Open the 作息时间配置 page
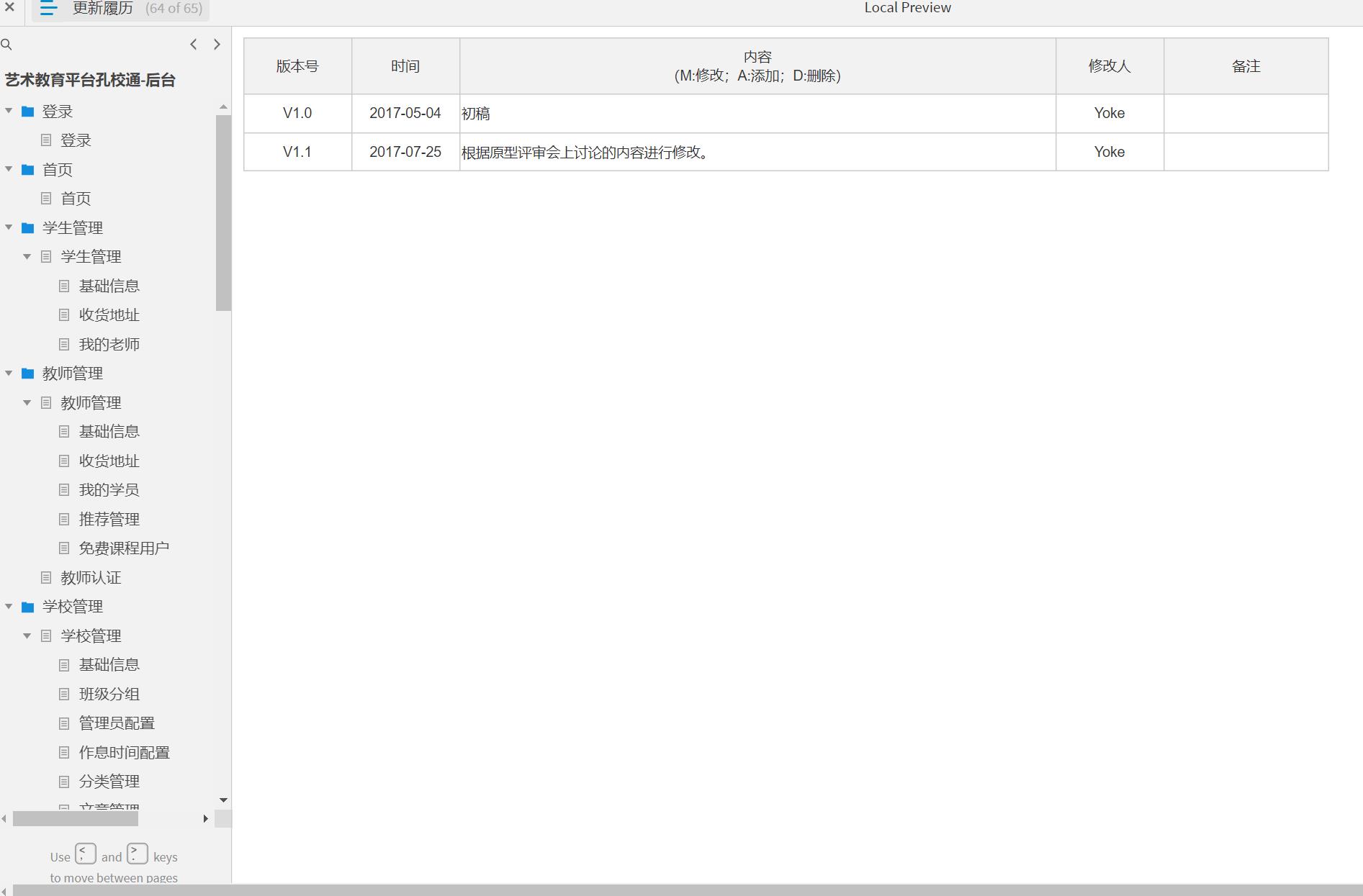Screen dimensions: 1363x896 tap(125, 753)
